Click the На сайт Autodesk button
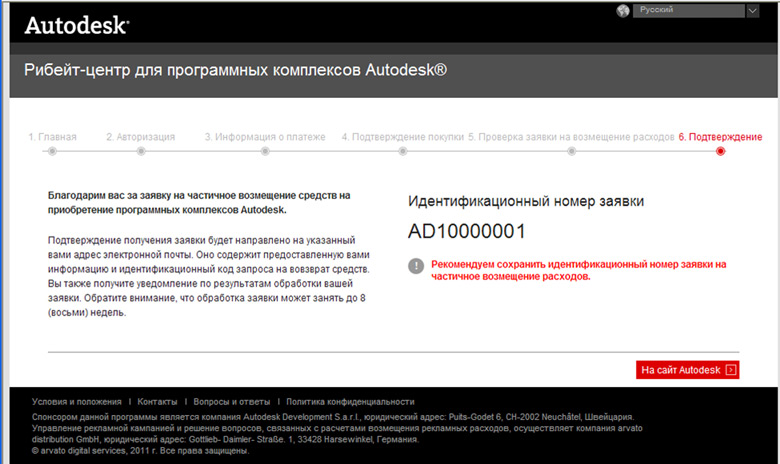The height and width of the screenshot is (464, 780). click(x=687, y=370)
